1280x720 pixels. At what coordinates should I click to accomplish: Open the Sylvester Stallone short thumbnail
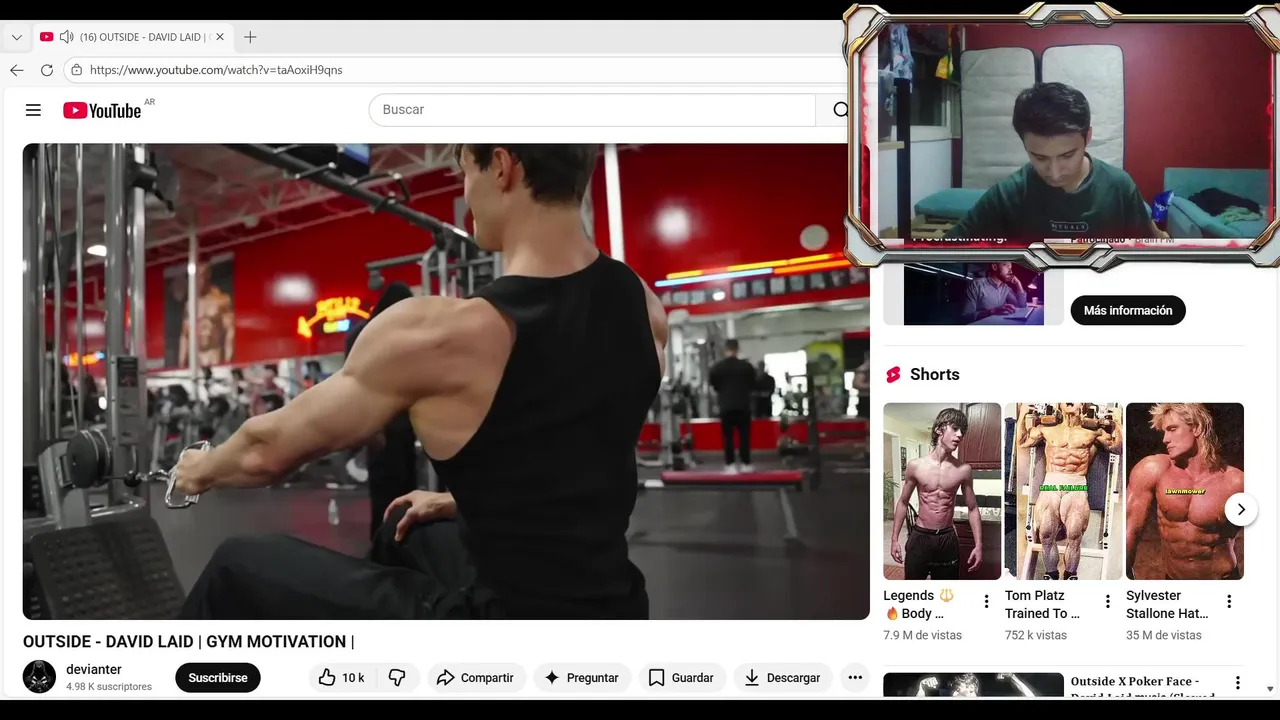click(1185, 491)
